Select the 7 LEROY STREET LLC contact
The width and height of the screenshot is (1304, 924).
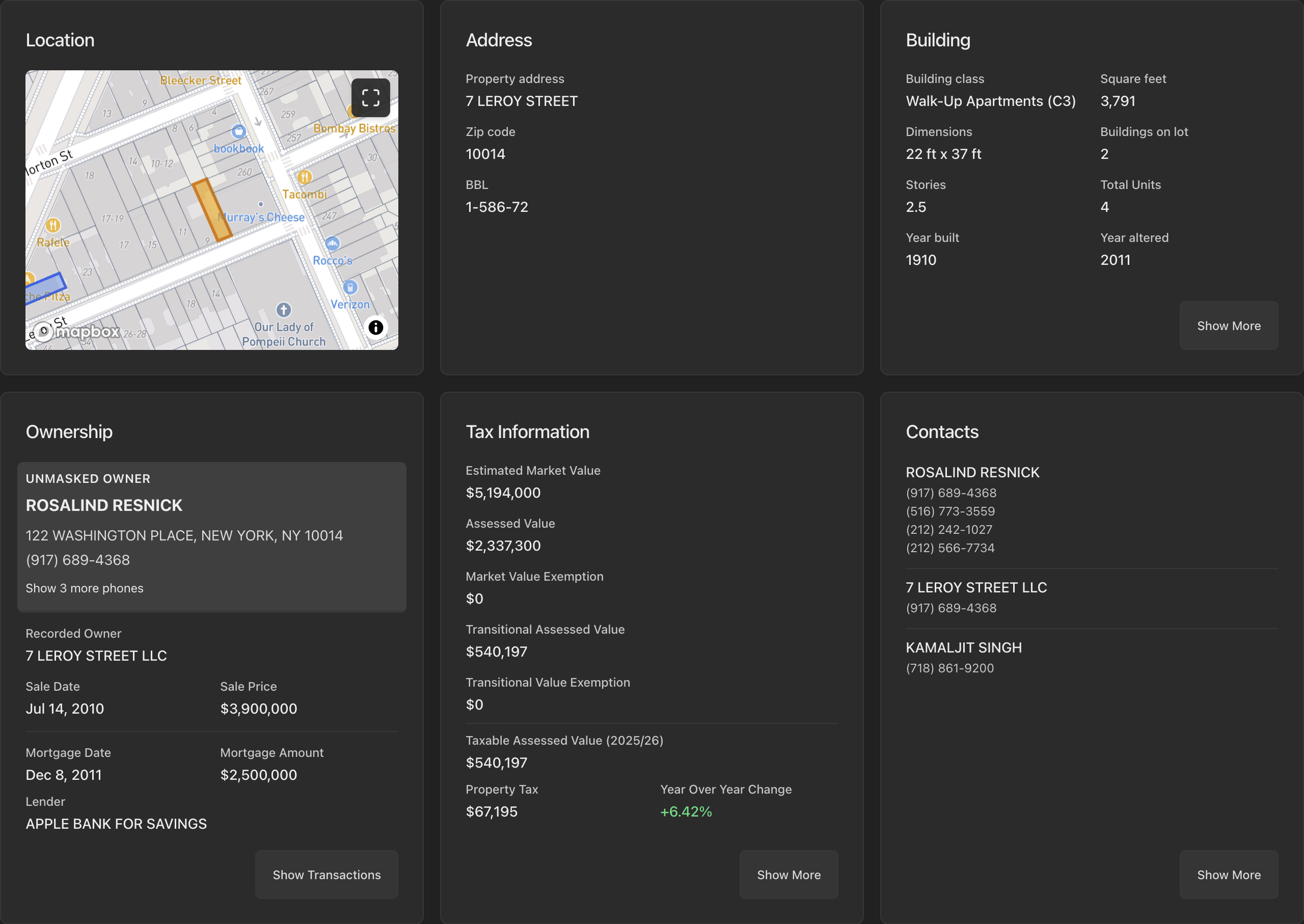(976, 588)
